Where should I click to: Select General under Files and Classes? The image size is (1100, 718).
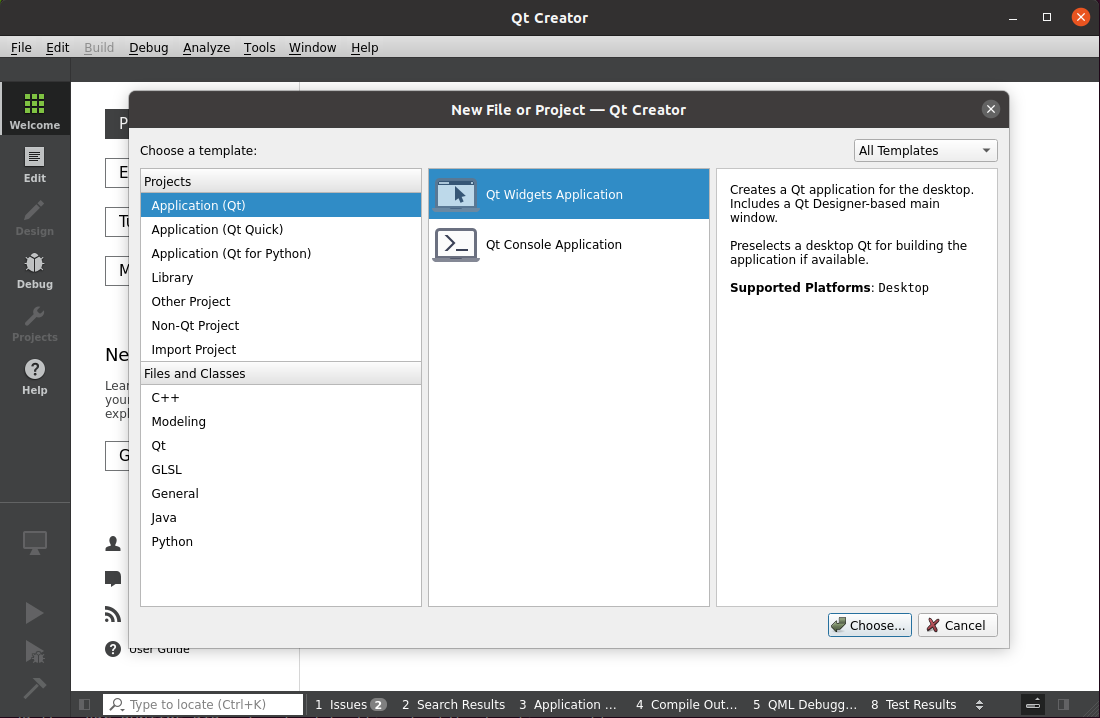point(281,493)
